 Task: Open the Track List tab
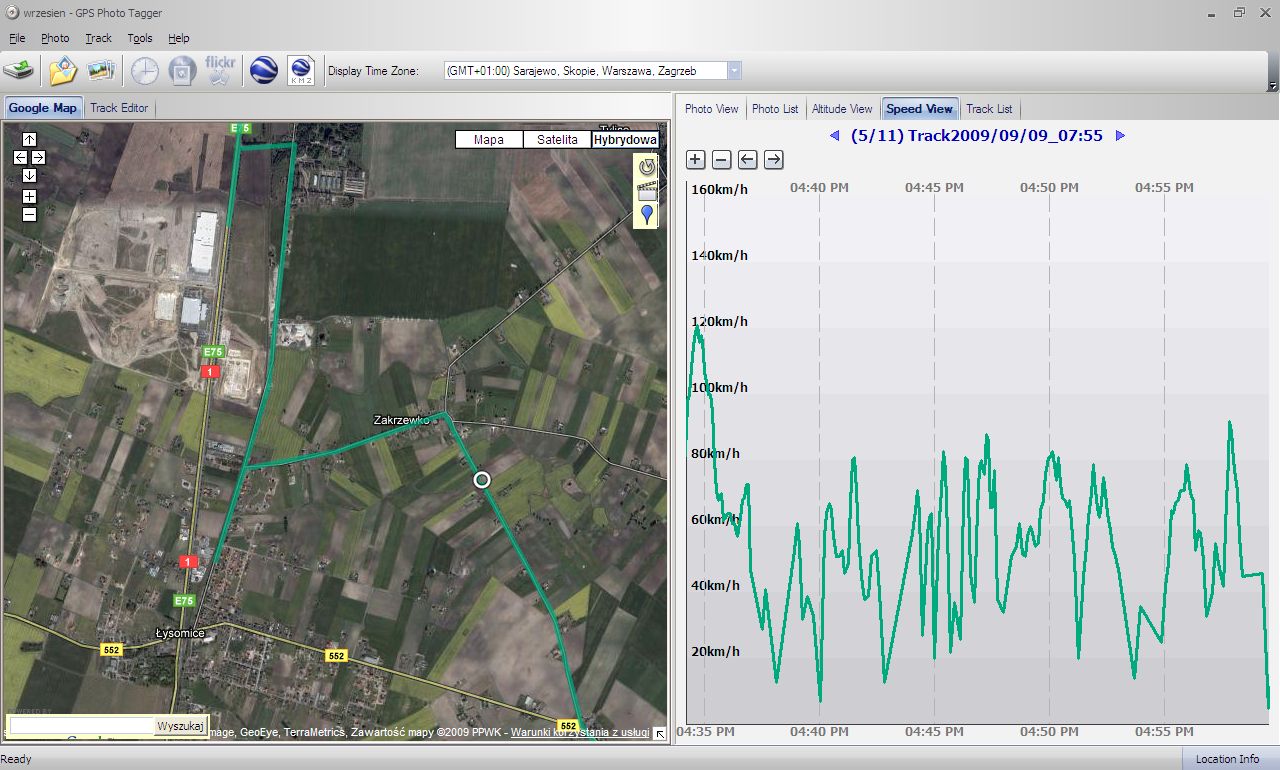click(989, 109)
